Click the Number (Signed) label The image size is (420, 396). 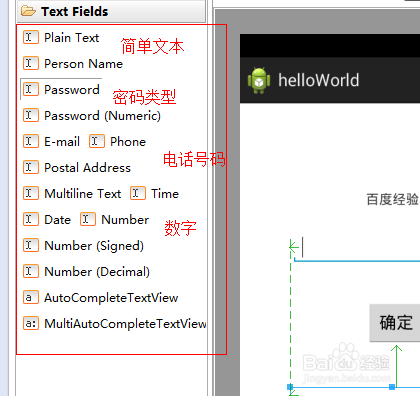point(94,246)
